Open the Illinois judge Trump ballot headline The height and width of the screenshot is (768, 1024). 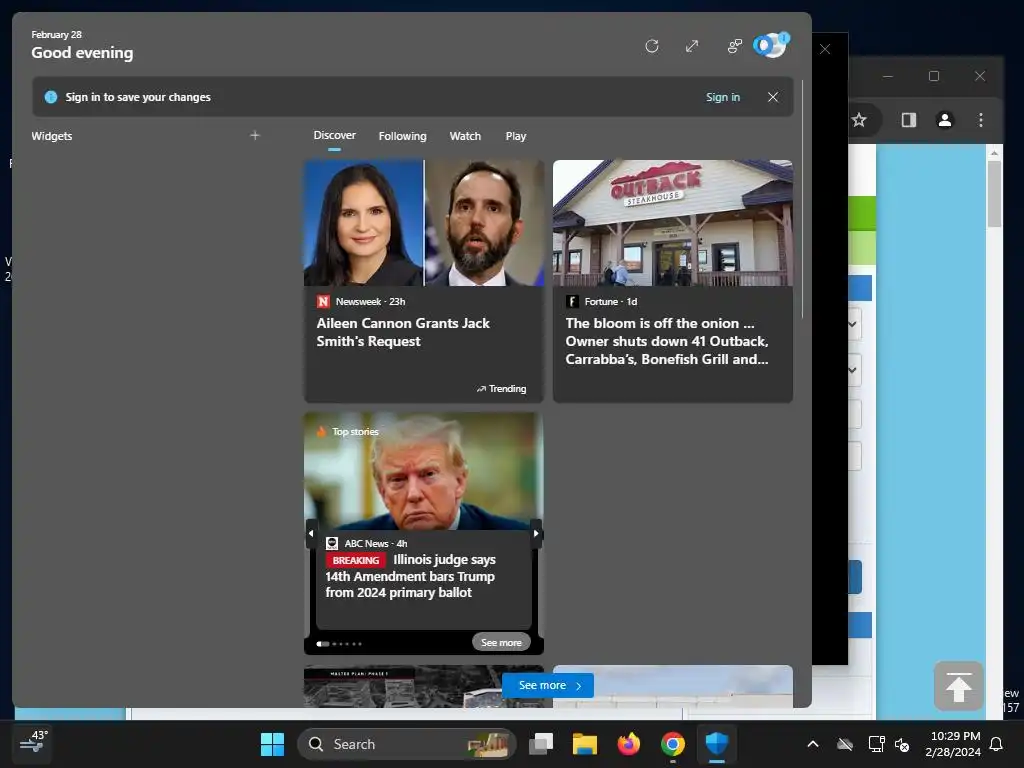pyautogui.click(x=411, y=576)
